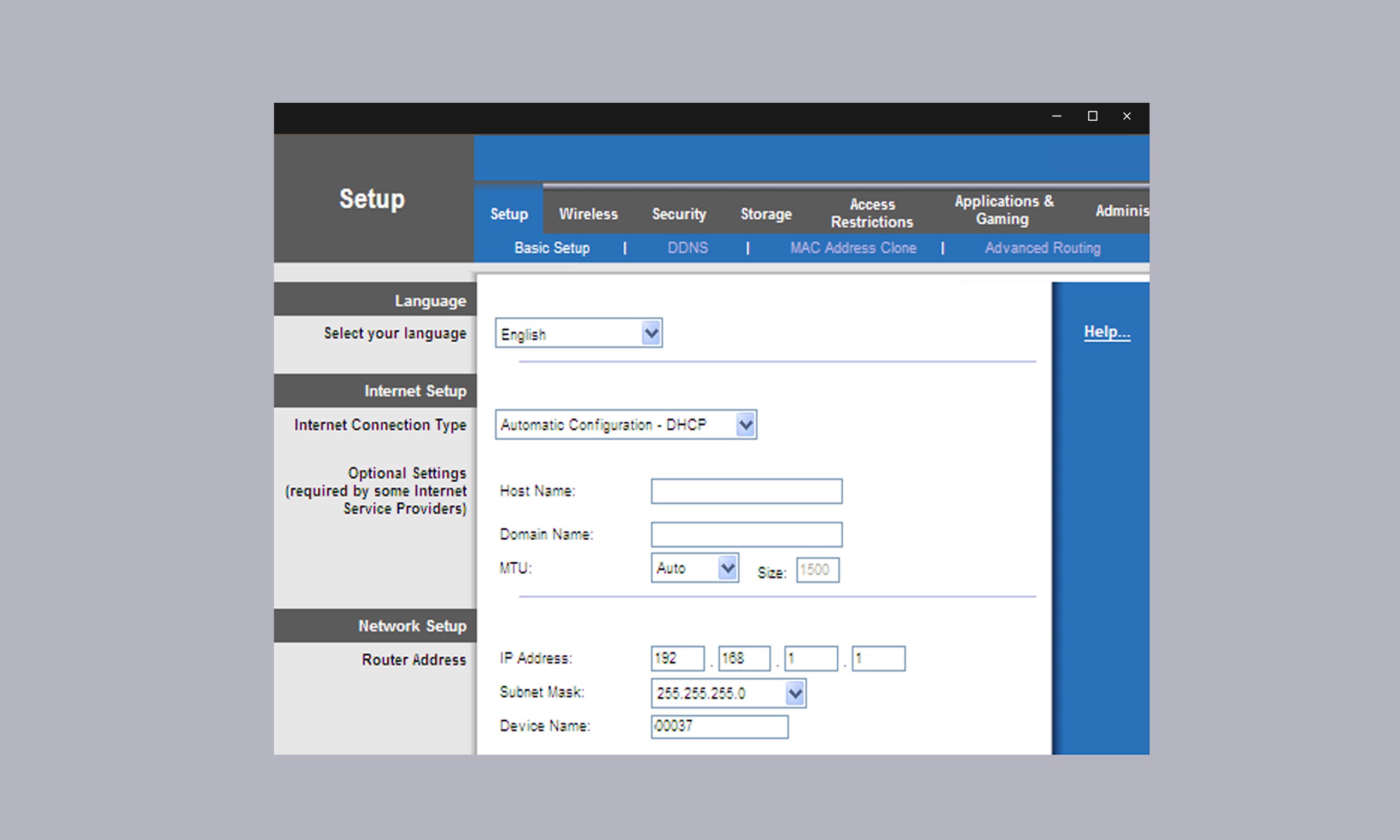Open the Subnet Mask dropdown
The width and height of the screenshot is (1400, 840).
tap(795, 693)
